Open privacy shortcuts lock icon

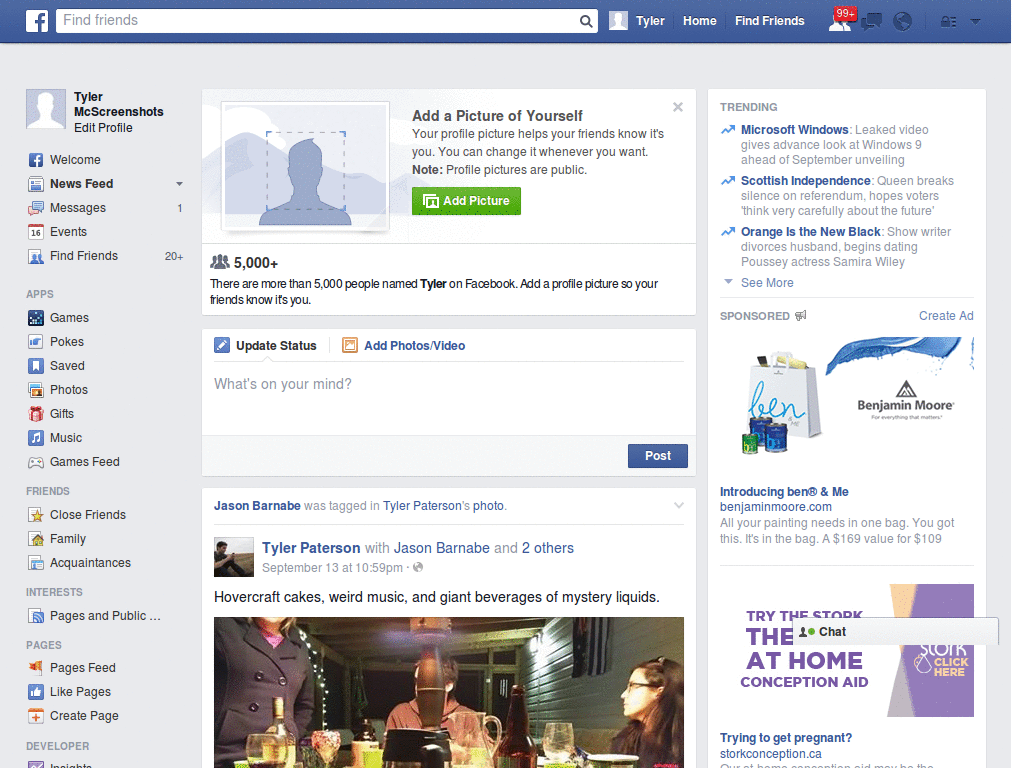pos(948,22)
